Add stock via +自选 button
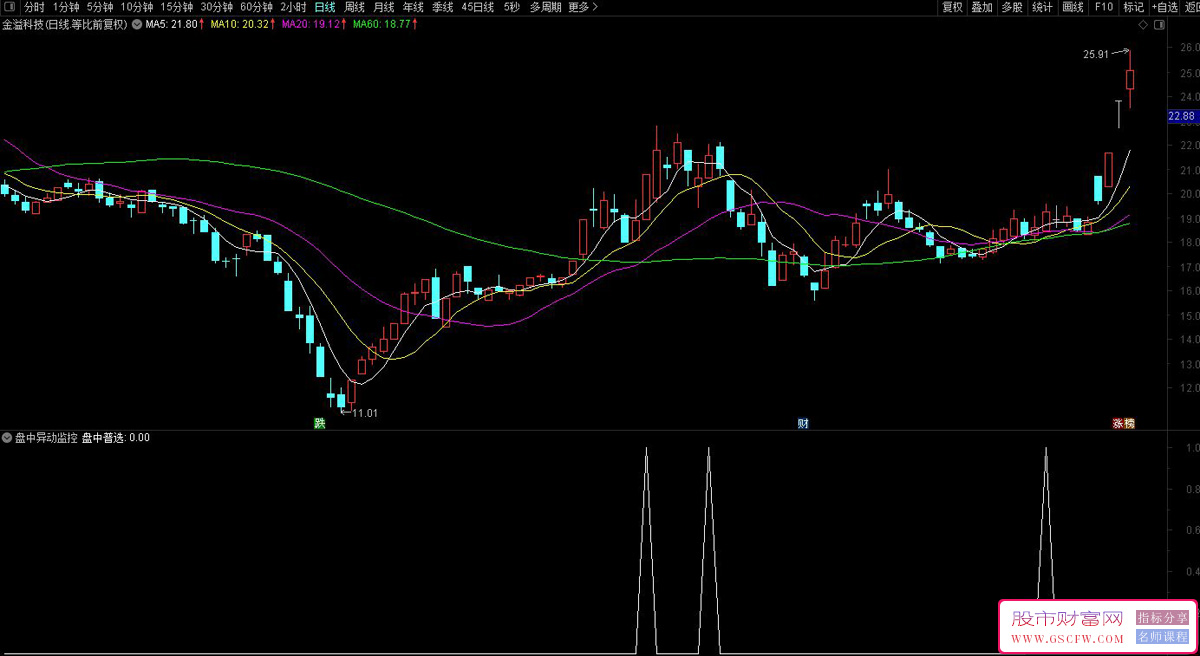 [1164, 6]
